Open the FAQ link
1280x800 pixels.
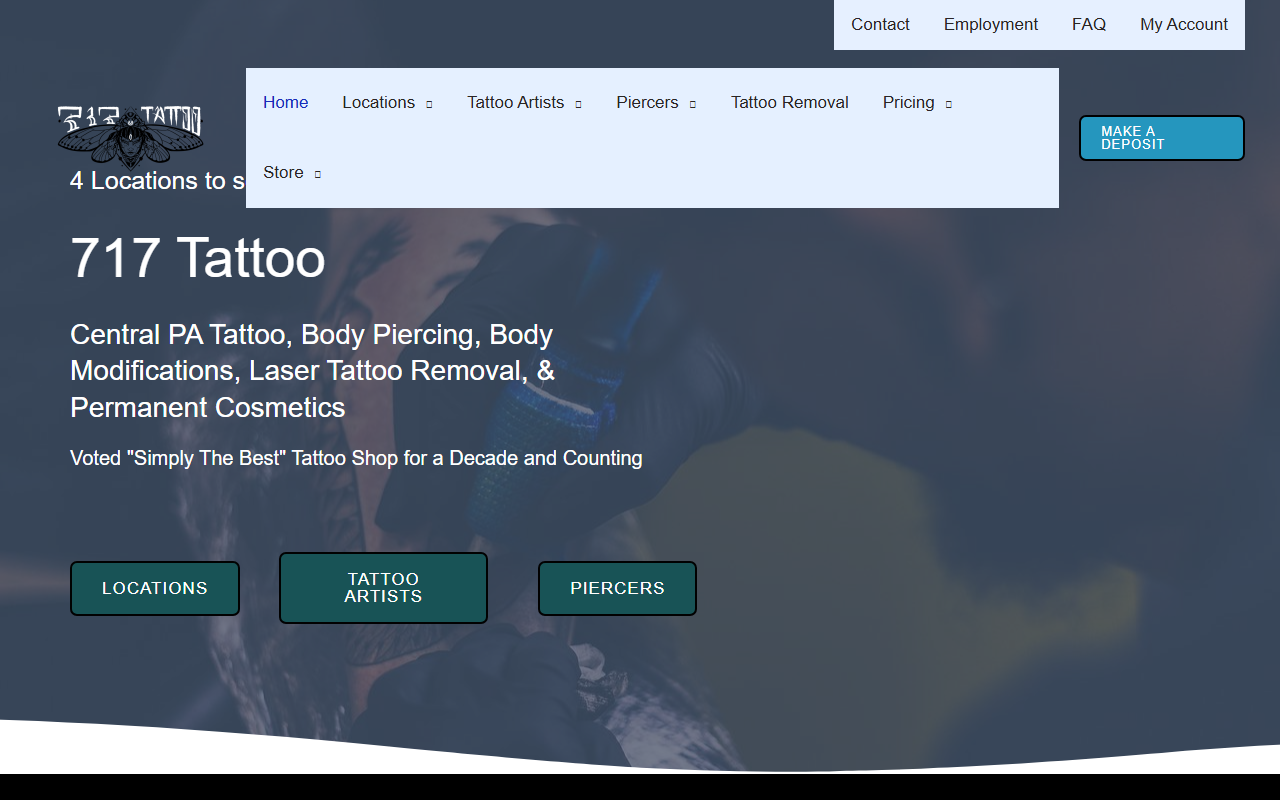coord(1089,25)
